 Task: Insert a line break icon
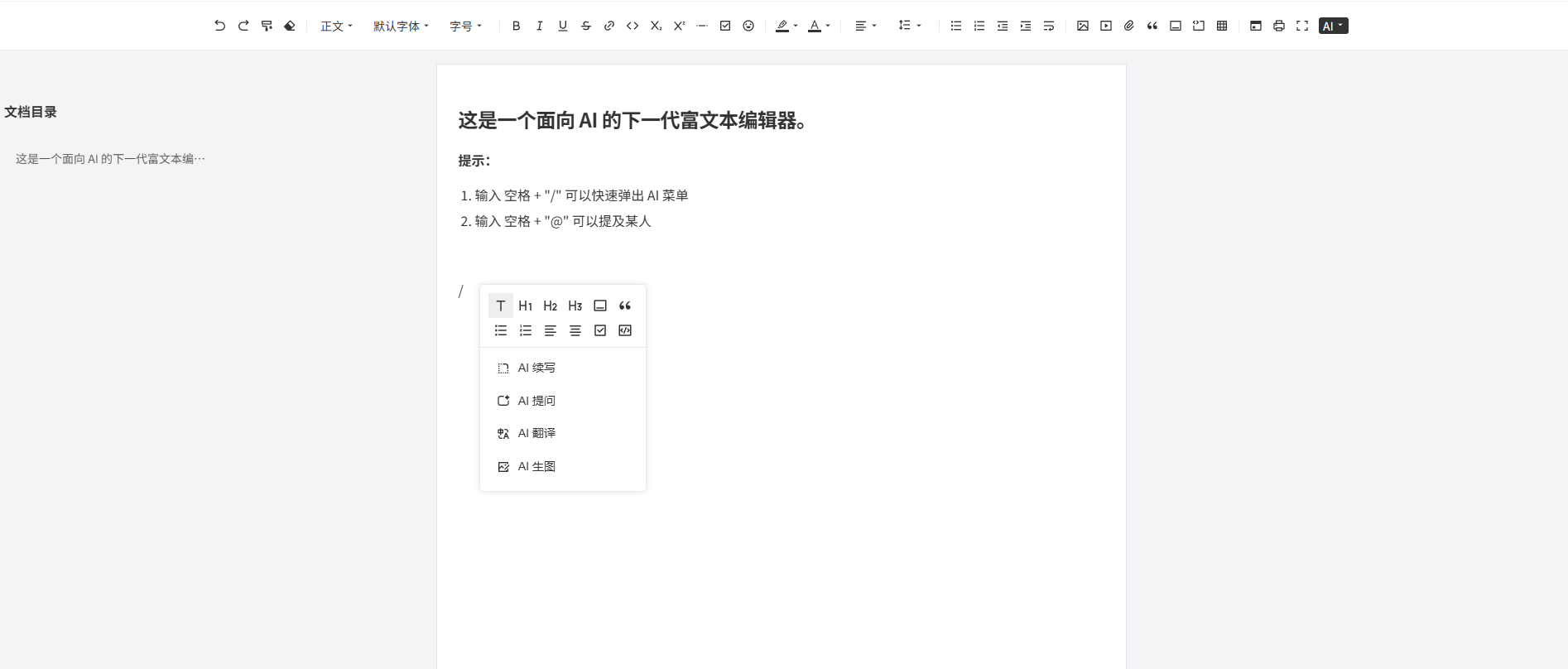click(x=1049, y=26)
